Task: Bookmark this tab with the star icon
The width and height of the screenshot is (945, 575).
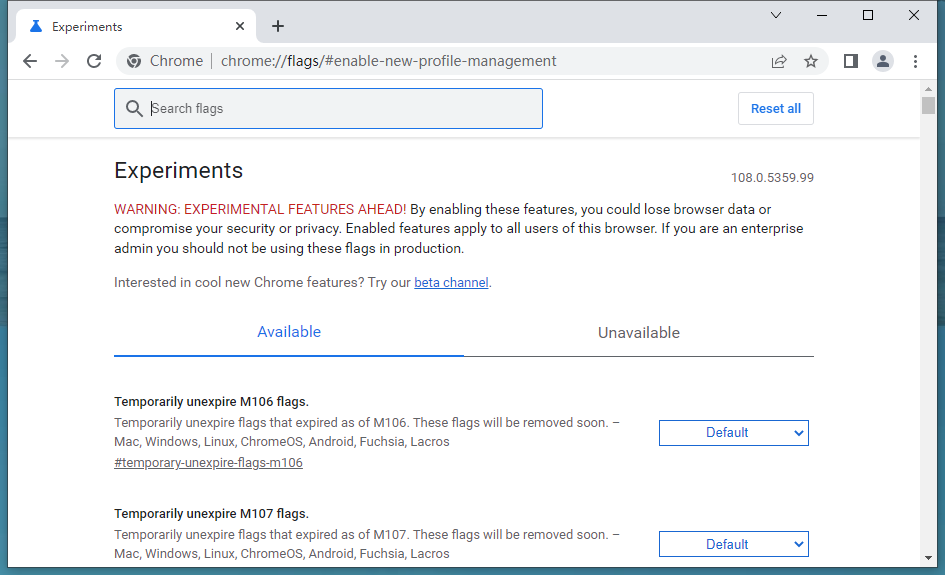Action: pos(811,61)
